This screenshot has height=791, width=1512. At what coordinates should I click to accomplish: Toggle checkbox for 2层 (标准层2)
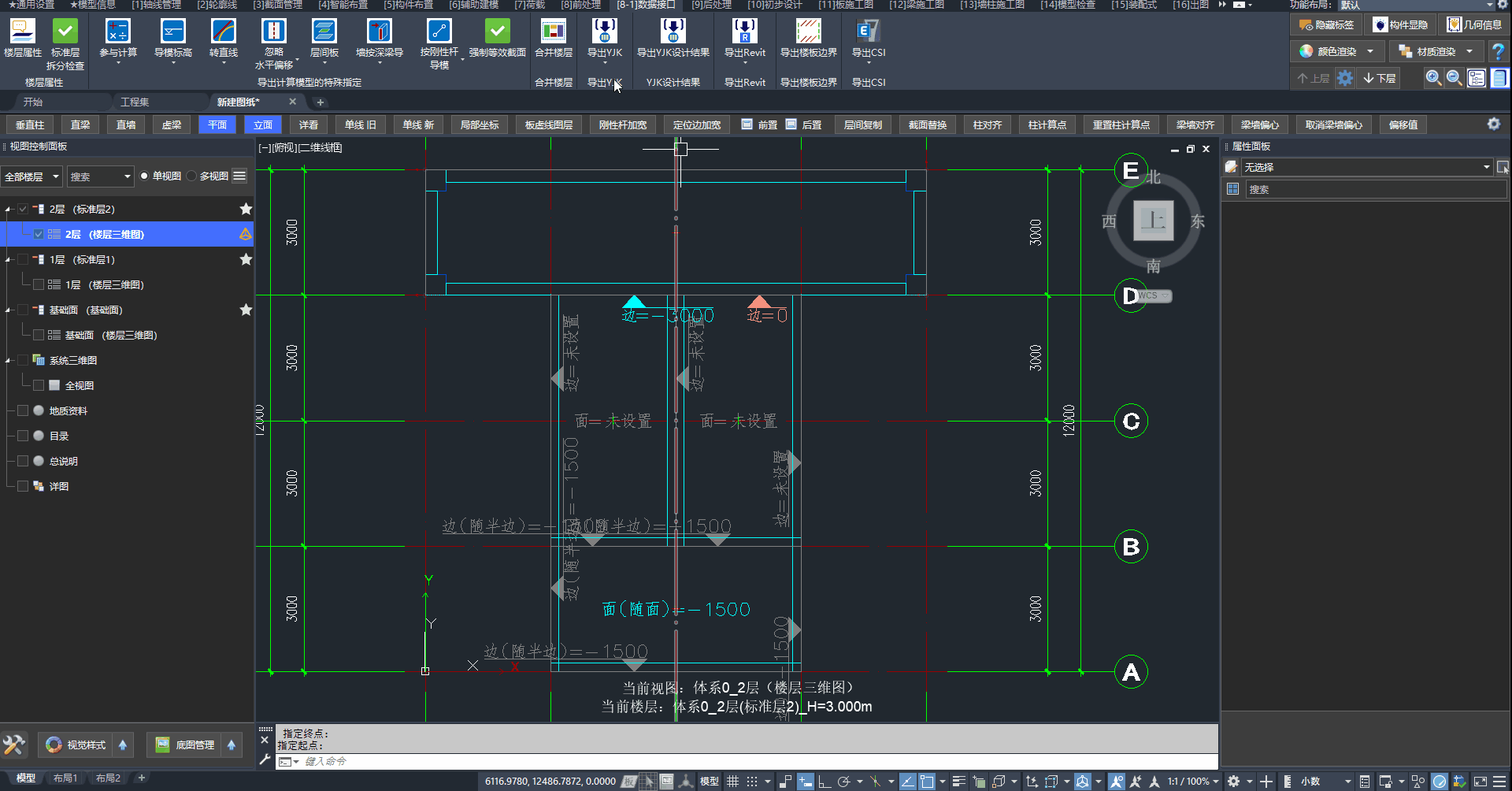click(x=23, y=209)
